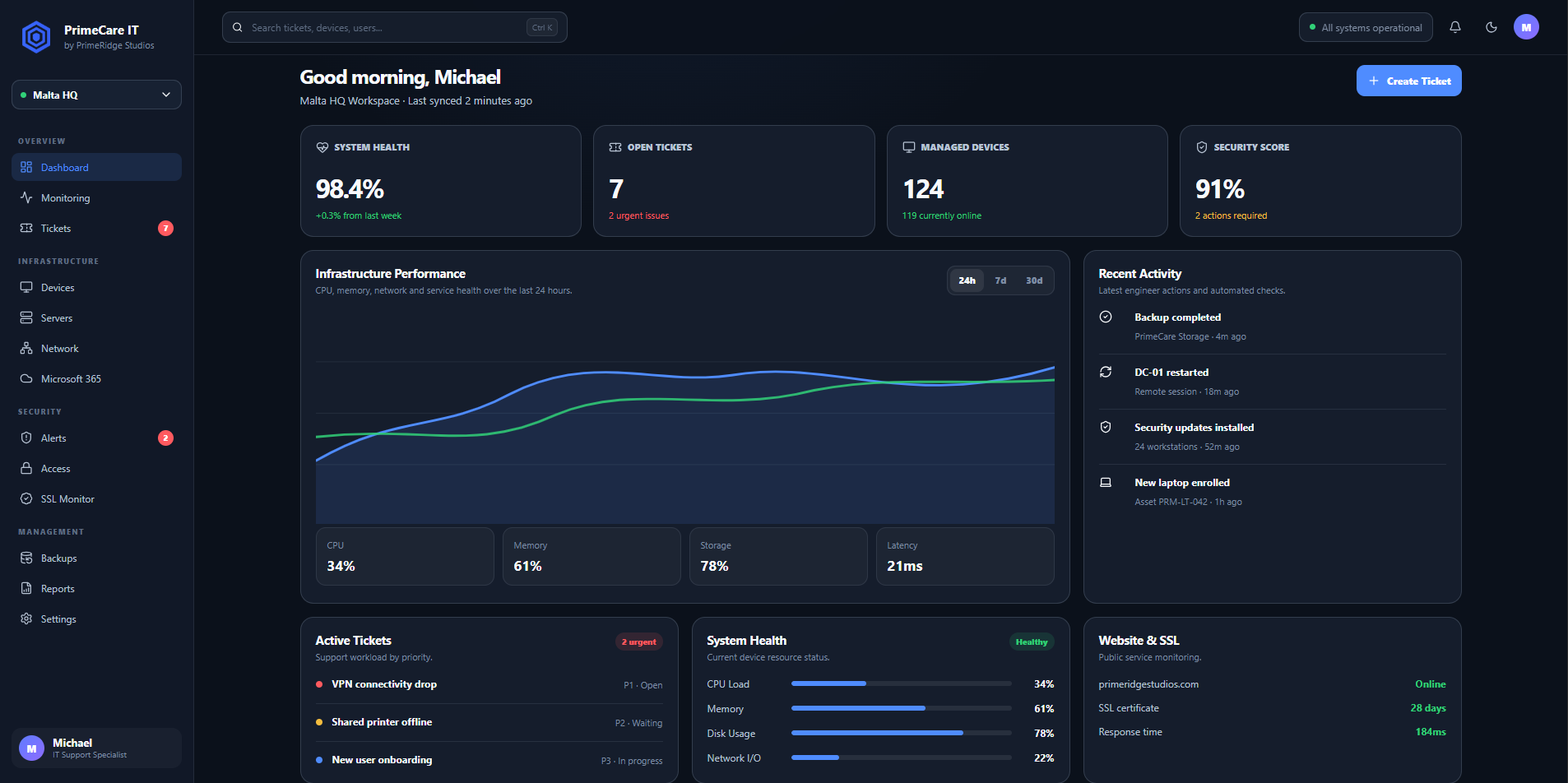
Task: Open Reports menu item
Action: (x=96, y=588)
